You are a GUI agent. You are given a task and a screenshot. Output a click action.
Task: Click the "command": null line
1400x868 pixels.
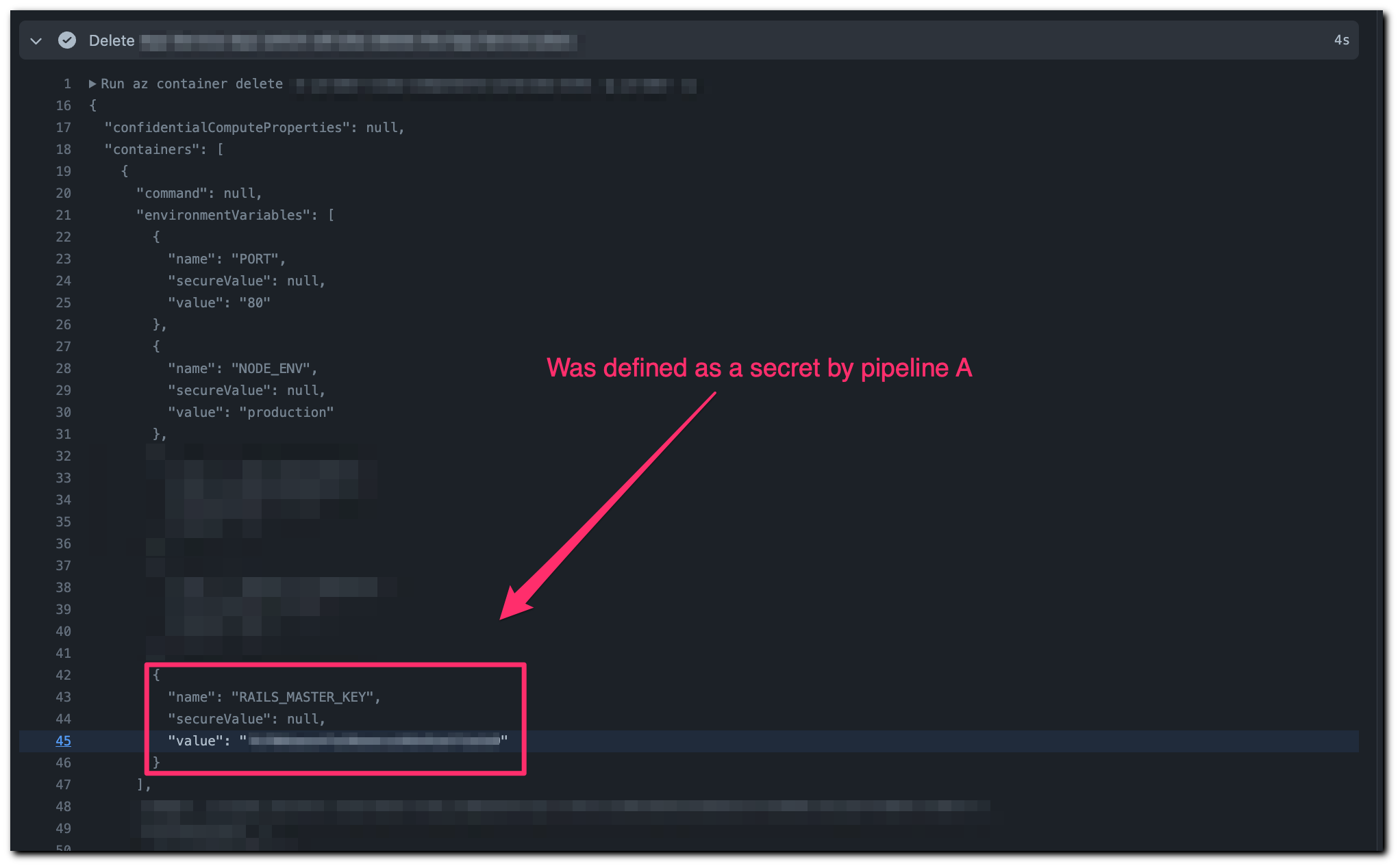coord(199,193)
